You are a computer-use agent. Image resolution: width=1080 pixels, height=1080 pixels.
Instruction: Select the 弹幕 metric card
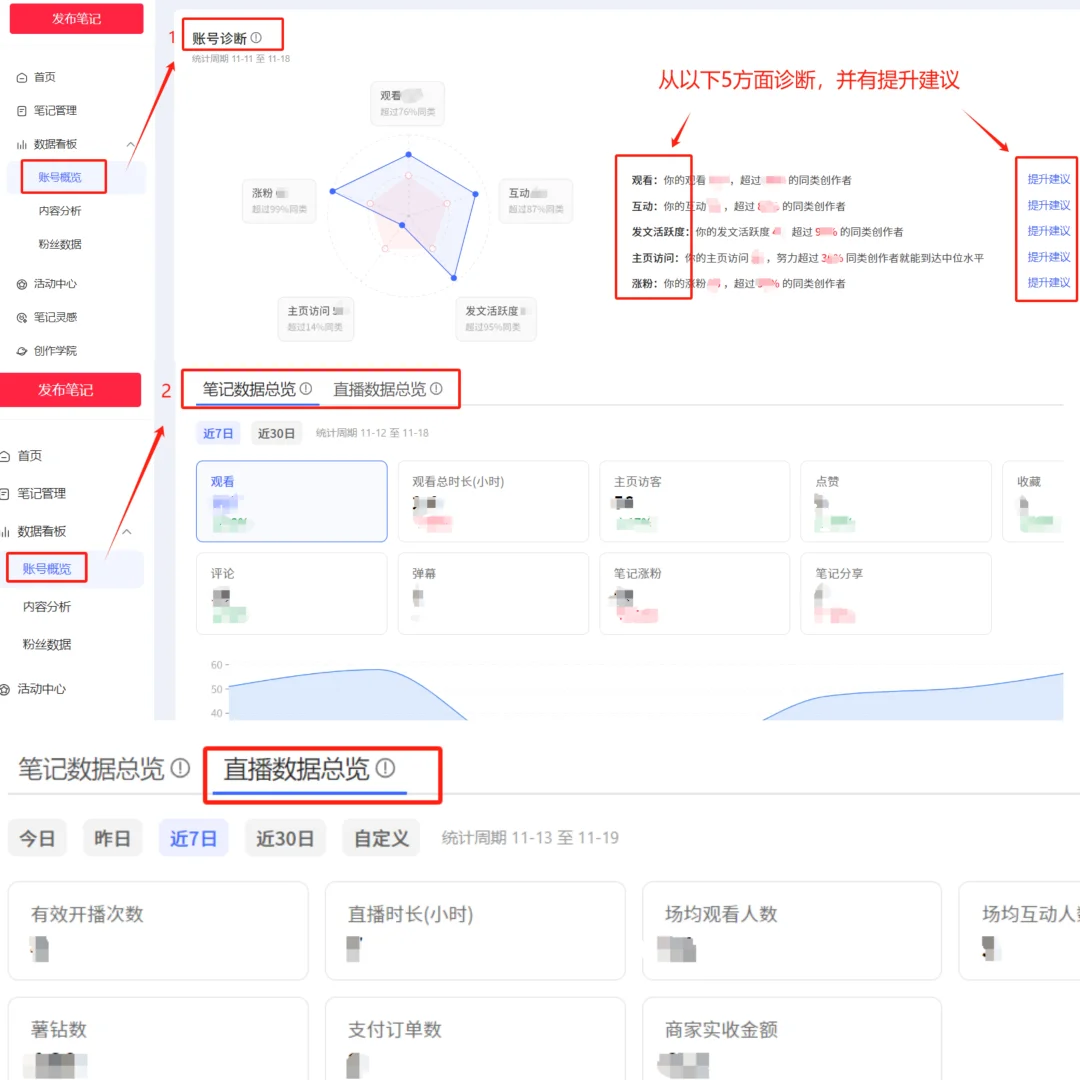pyautogui.click(x=493, y=594)
